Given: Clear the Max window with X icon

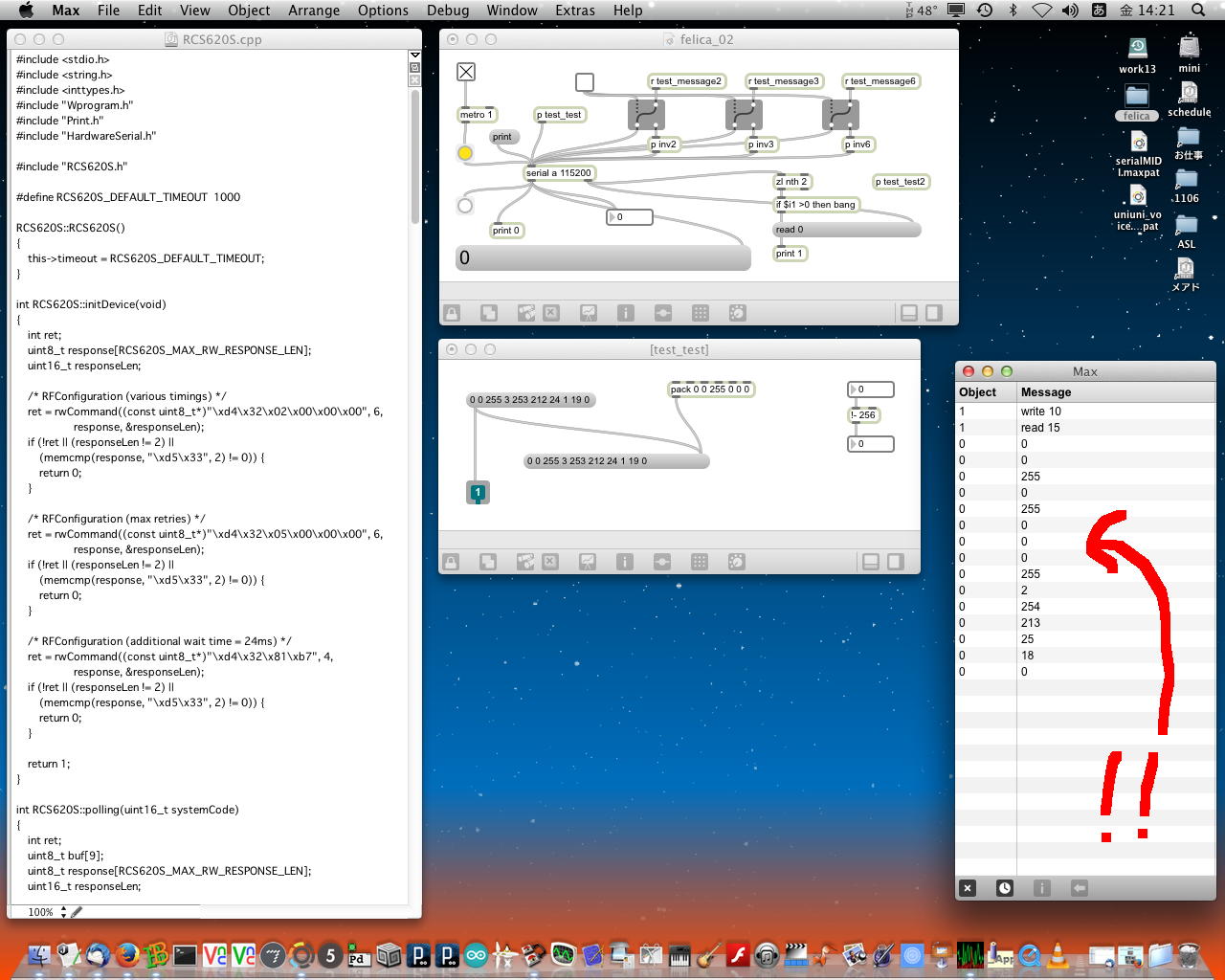Looking at the screenshot, I should [968, 888].
